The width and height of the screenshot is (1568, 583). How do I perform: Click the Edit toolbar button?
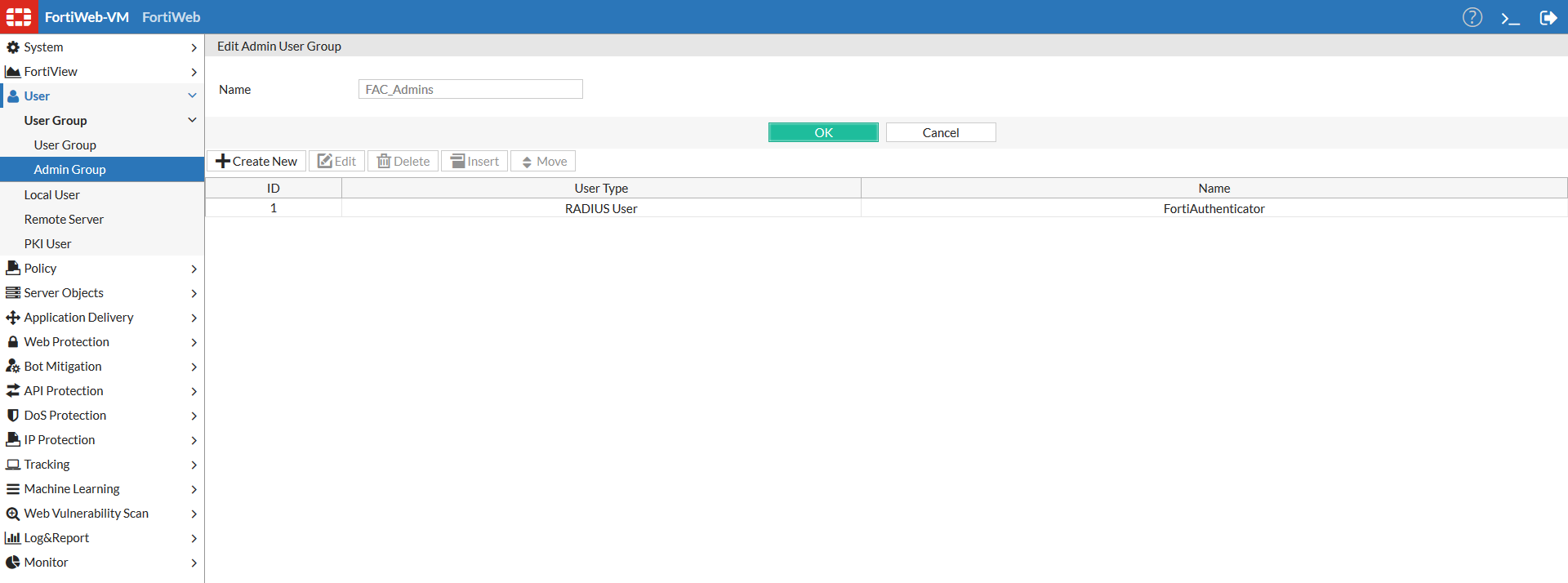pyautogui.click(x=336, y=161)
